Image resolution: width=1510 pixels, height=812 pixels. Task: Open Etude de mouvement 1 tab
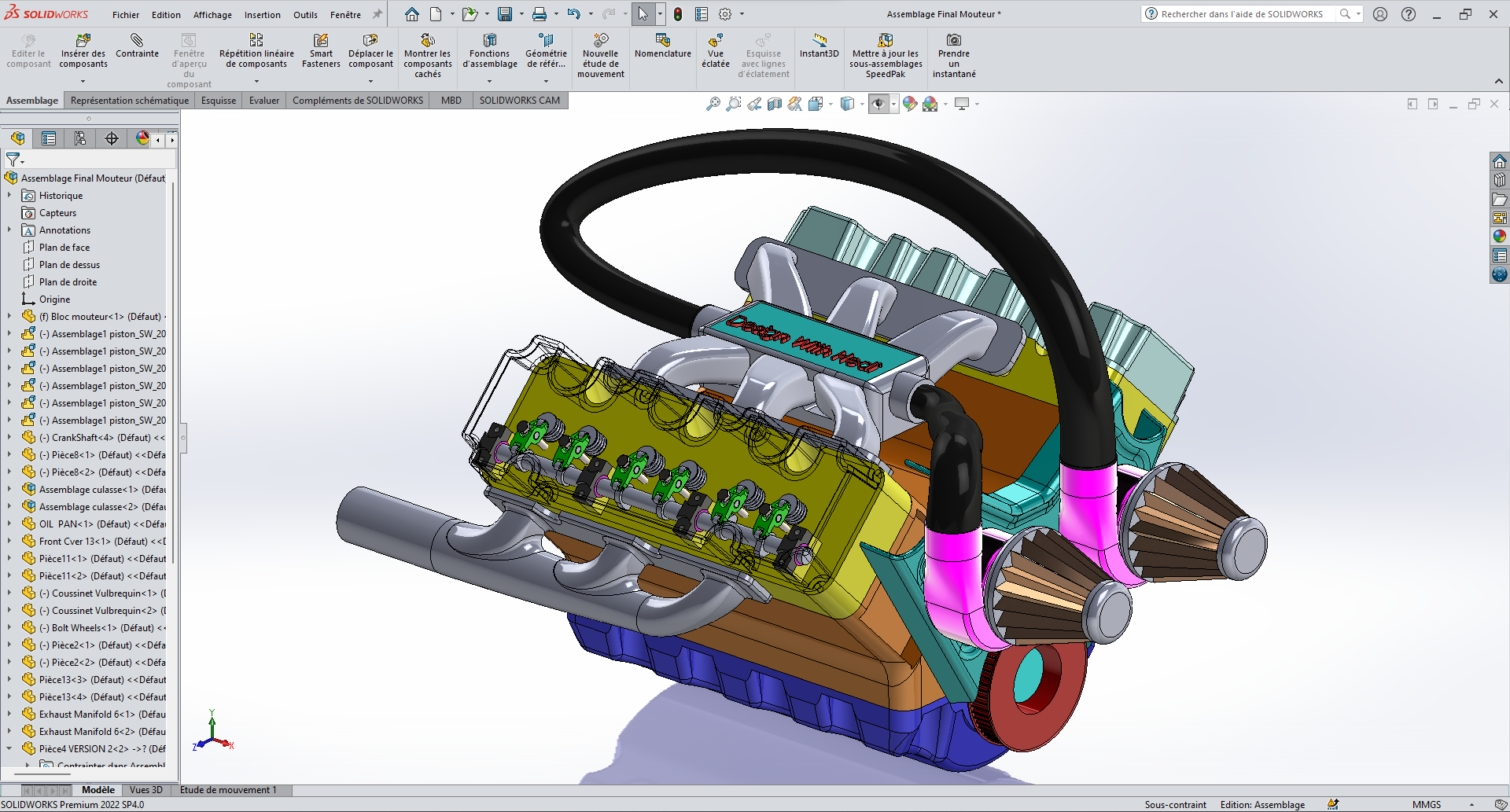coord(228,790)
